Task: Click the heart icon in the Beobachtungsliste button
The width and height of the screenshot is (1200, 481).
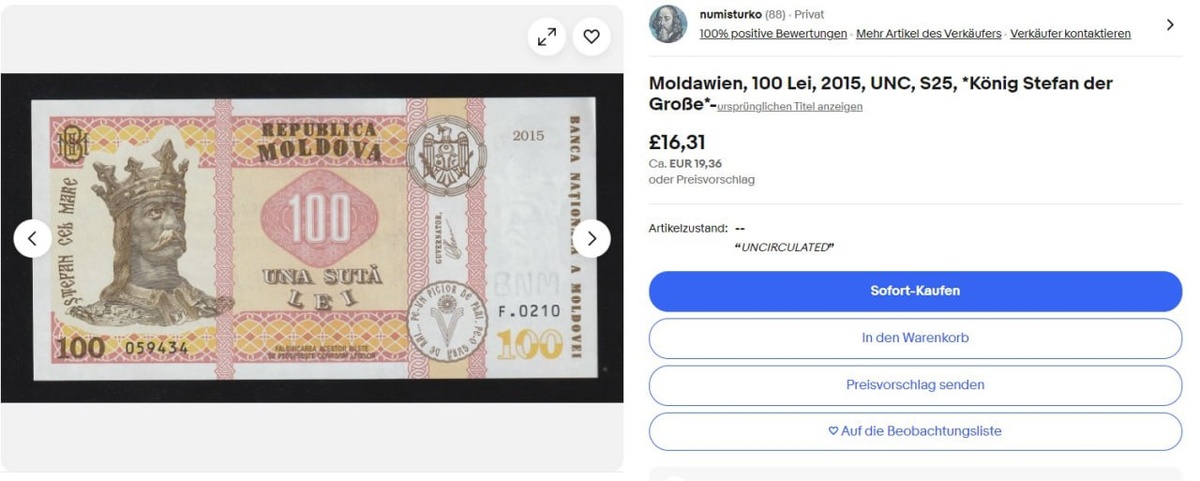Action: [x=833, y=431]
